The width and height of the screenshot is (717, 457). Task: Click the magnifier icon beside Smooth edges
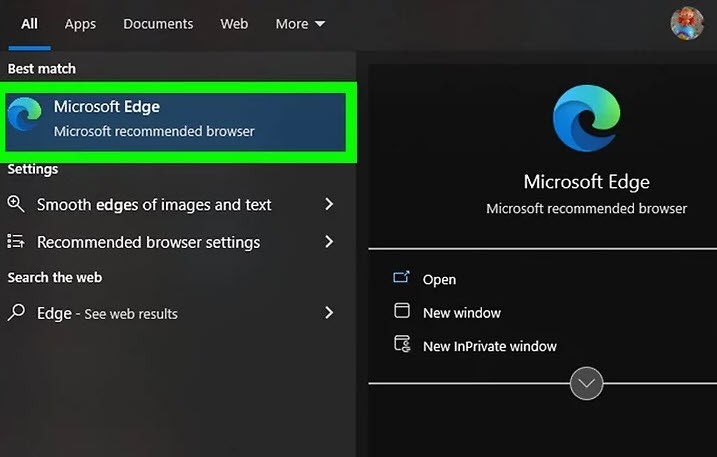click(x=16, y=204)
